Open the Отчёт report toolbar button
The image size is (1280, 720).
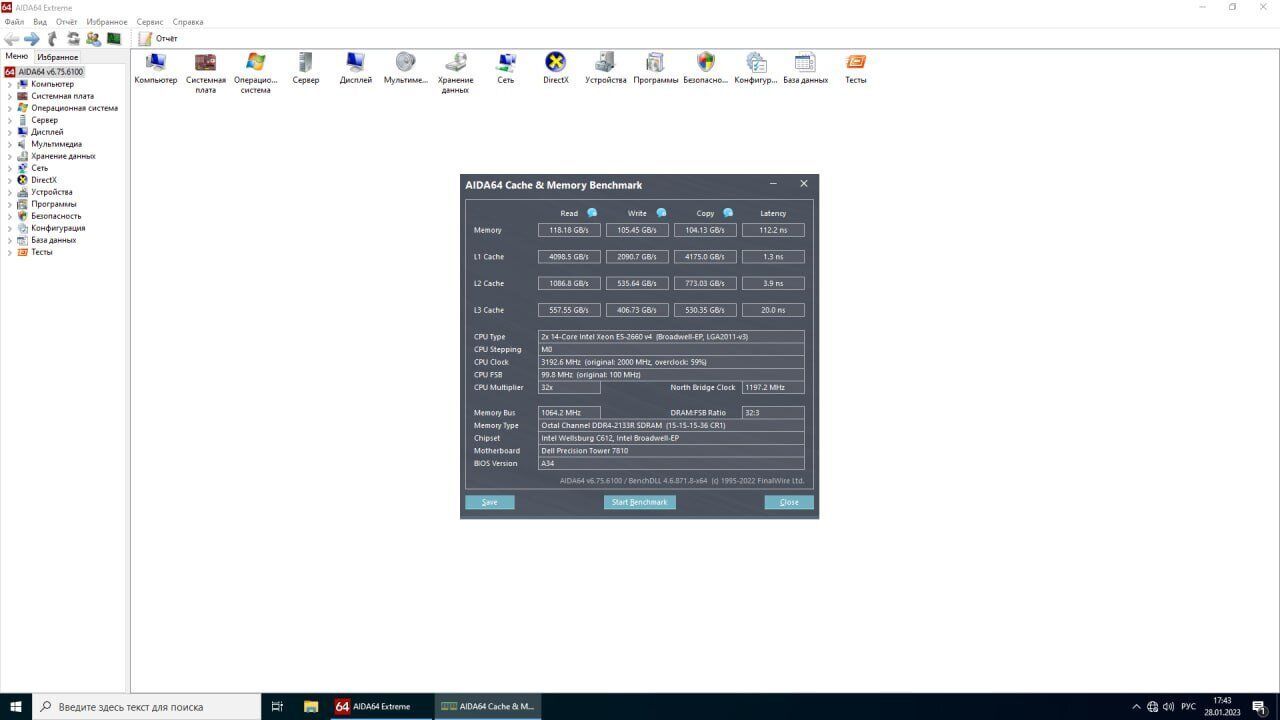tap(158, 39)
